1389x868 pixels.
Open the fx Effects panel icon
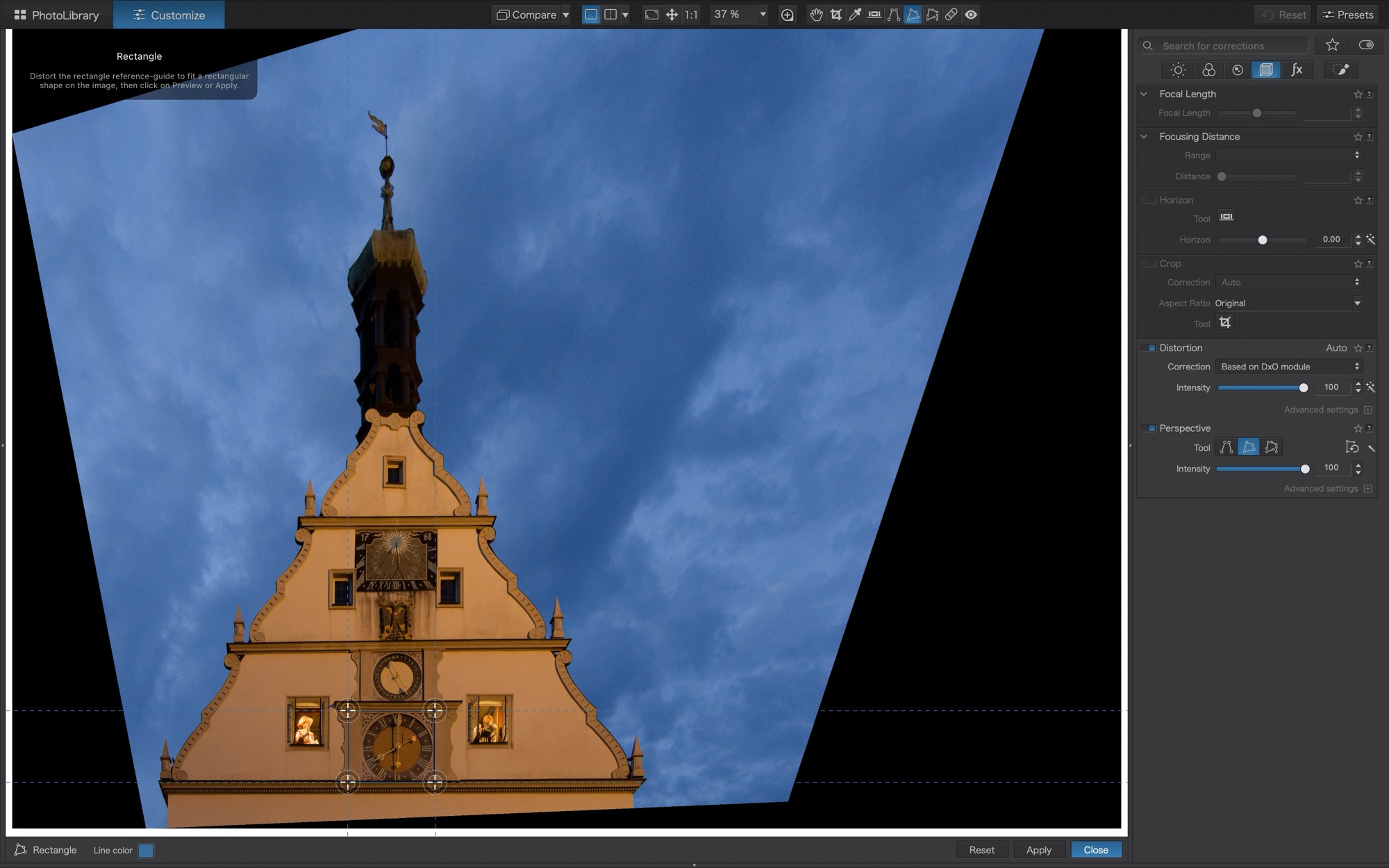[x=1297, y=69]
